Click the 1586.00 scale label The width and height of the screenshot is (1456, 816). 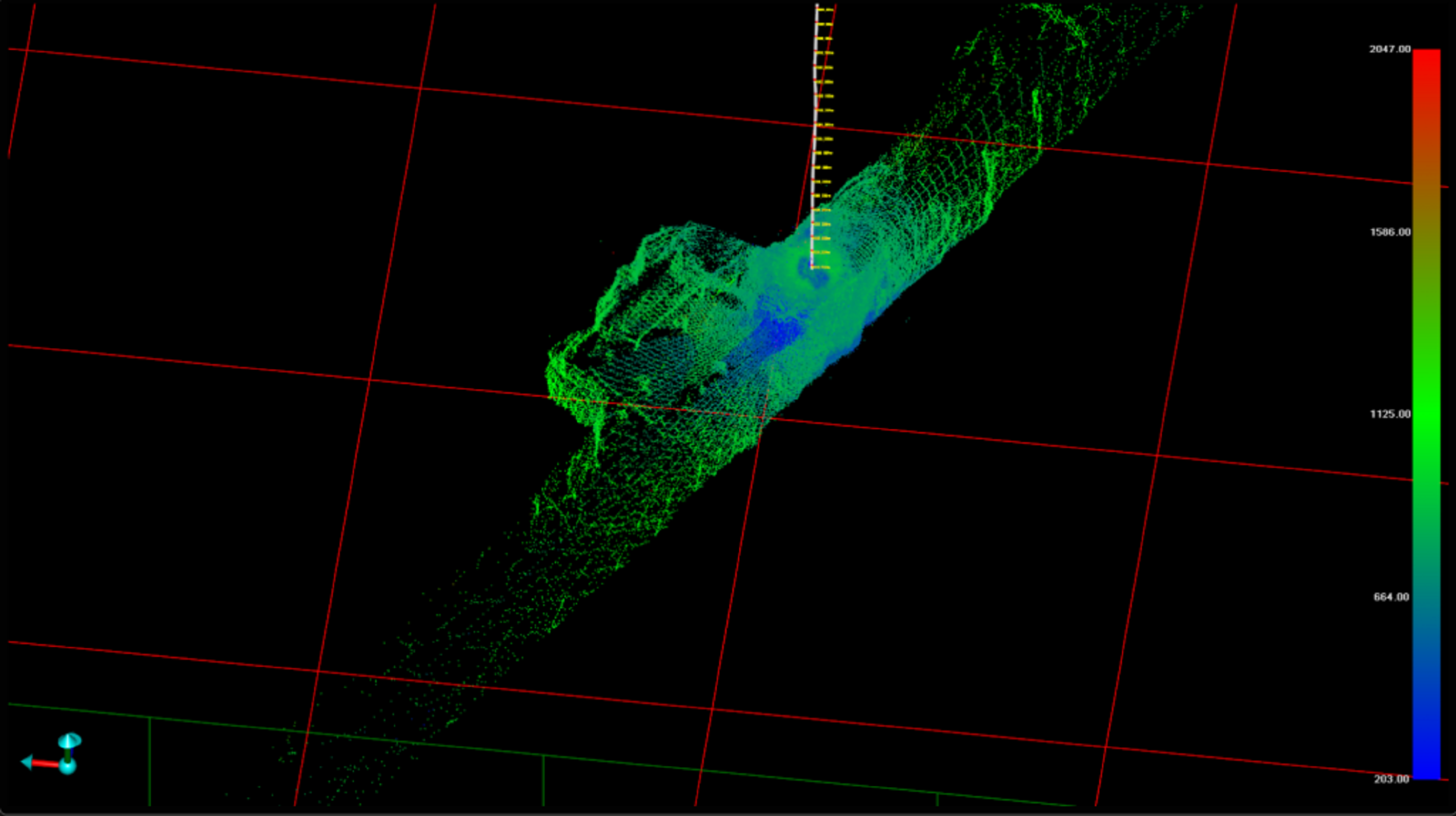coord(1390,232)
